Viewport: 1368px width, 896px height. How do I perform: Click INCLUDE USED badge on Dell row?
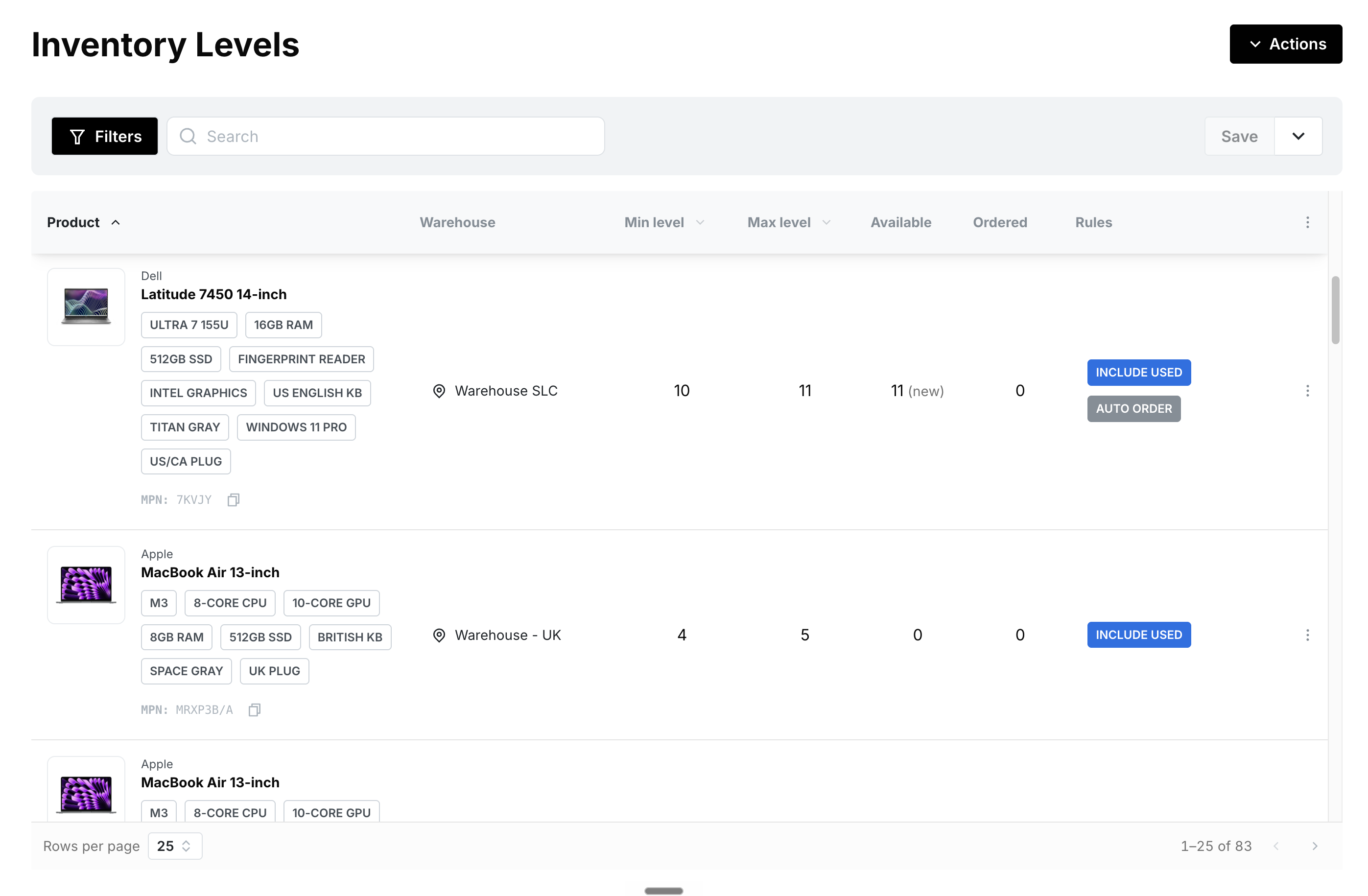pyautogui.click(x=1139, y=373)
